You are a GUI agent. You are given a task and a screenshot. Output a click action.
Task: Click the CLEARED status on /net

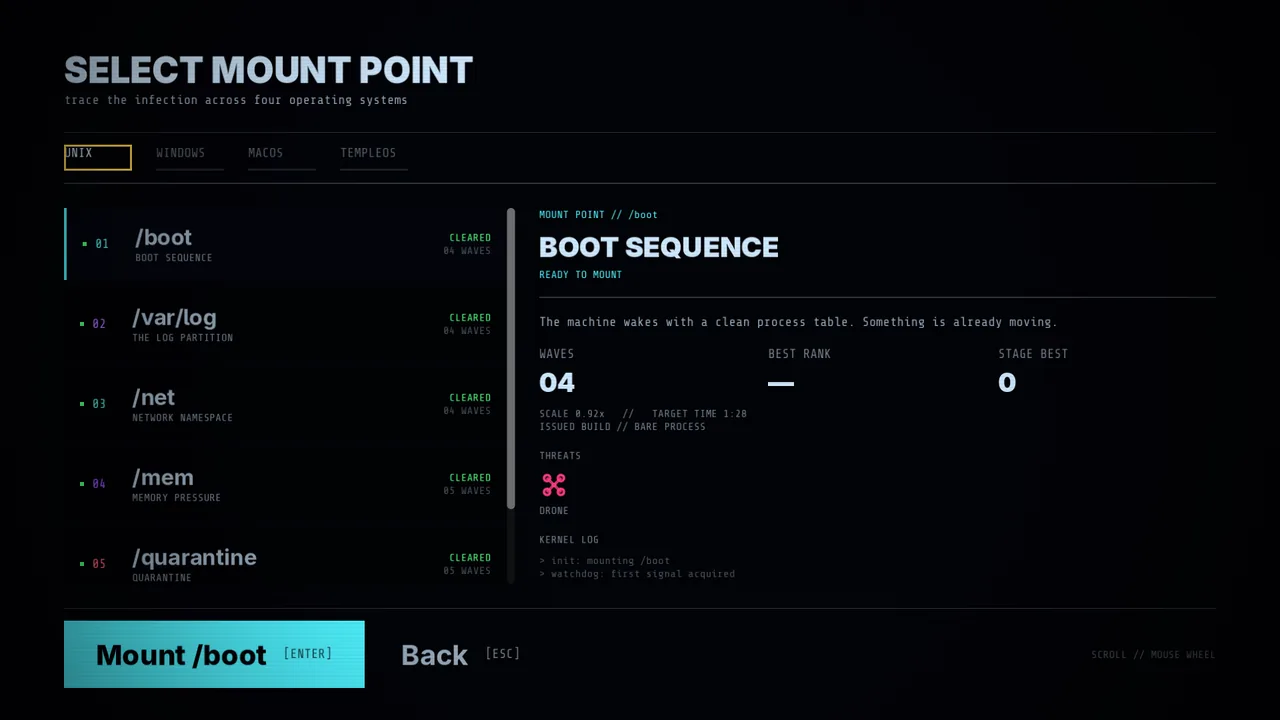point(470,398)
